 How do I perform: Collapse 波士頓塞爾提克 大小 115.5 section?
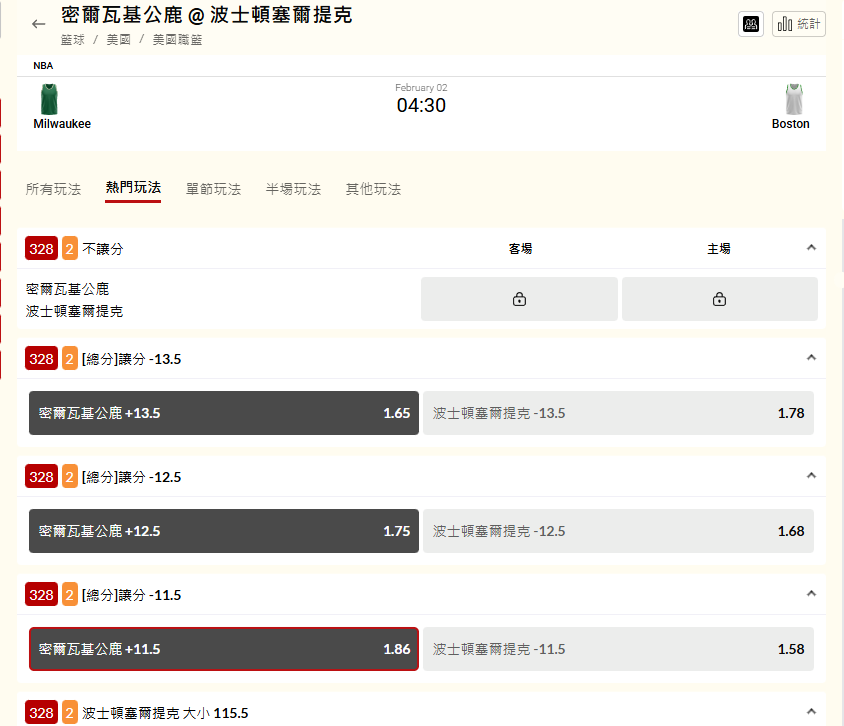811,711
